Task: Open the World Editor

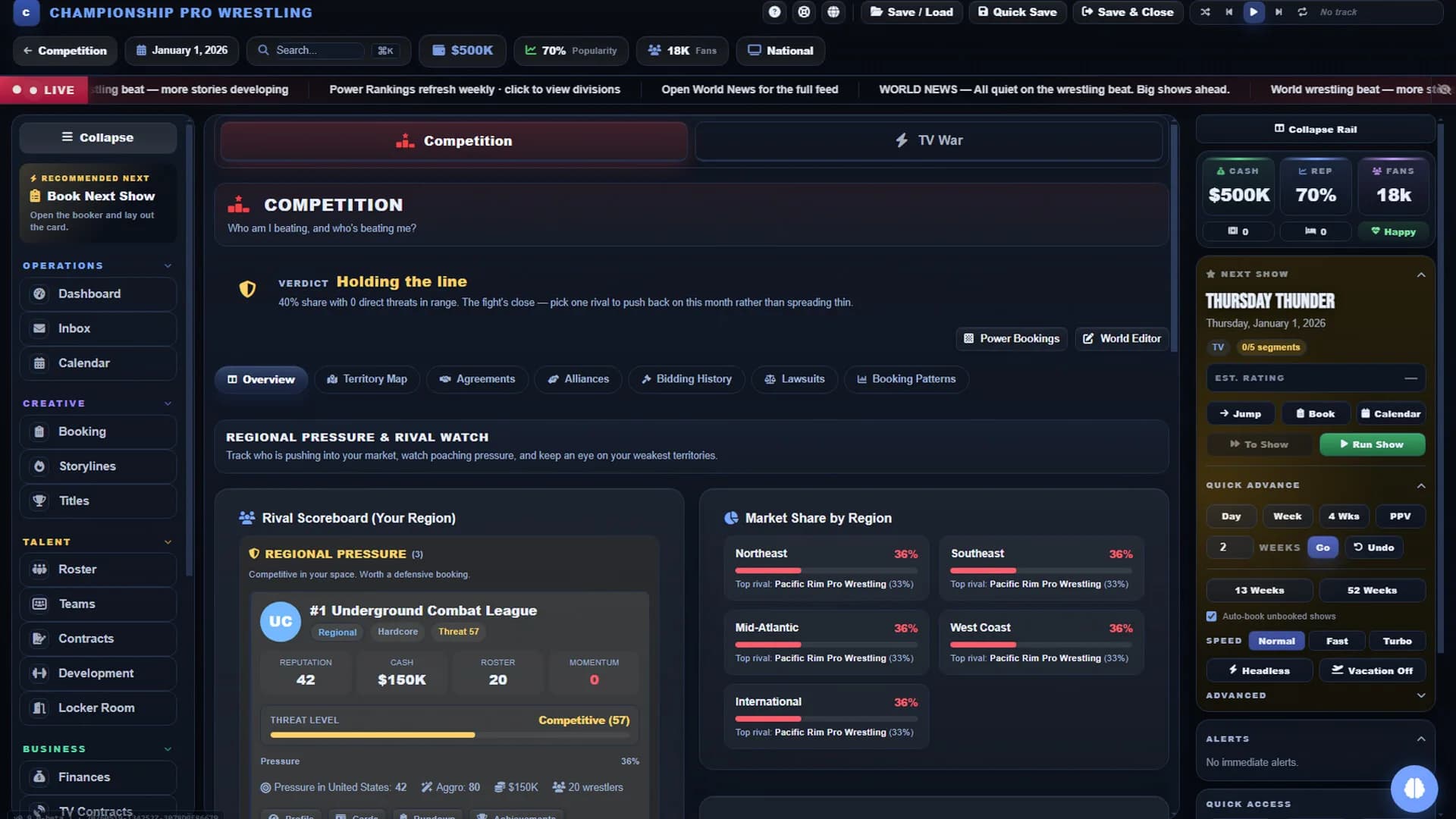Action: point(1122,339)
